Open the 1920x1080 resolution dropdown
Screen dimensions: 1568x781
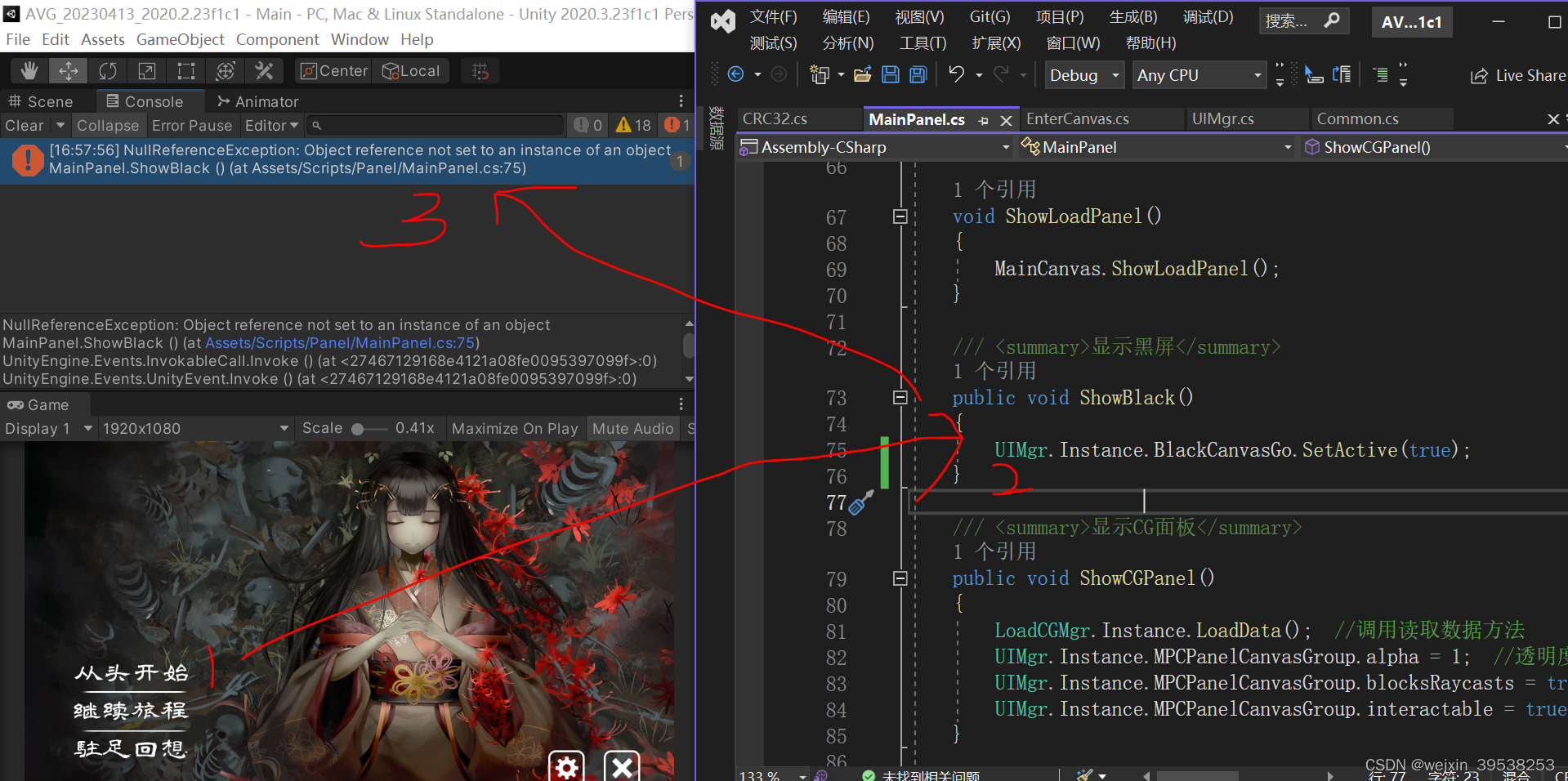point(195,428)
